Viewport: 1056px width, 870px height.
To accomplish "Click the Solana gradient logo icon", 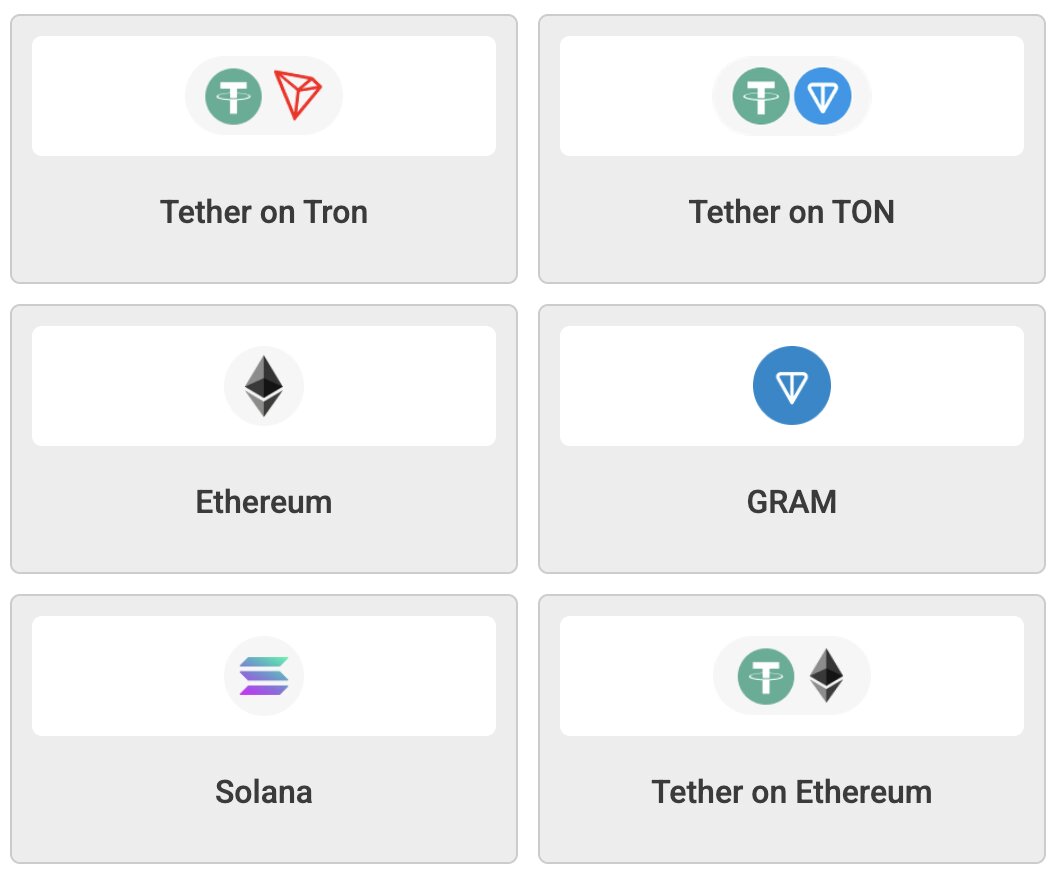I will pos(264,676).
